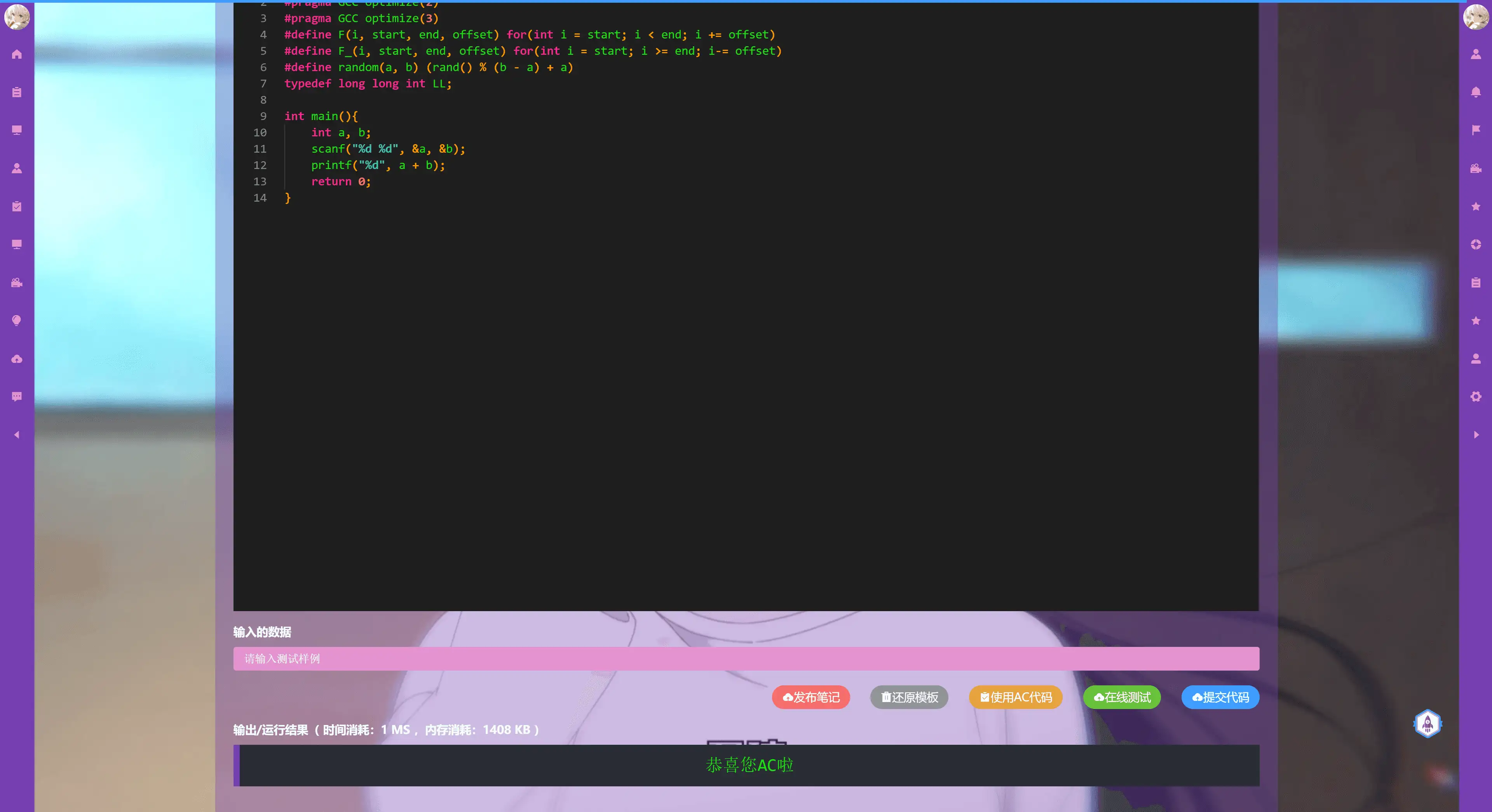This screenshot has height=812, width=1492.
Task: Run the code with the 在线测试 button
Action: (1121, 697)
